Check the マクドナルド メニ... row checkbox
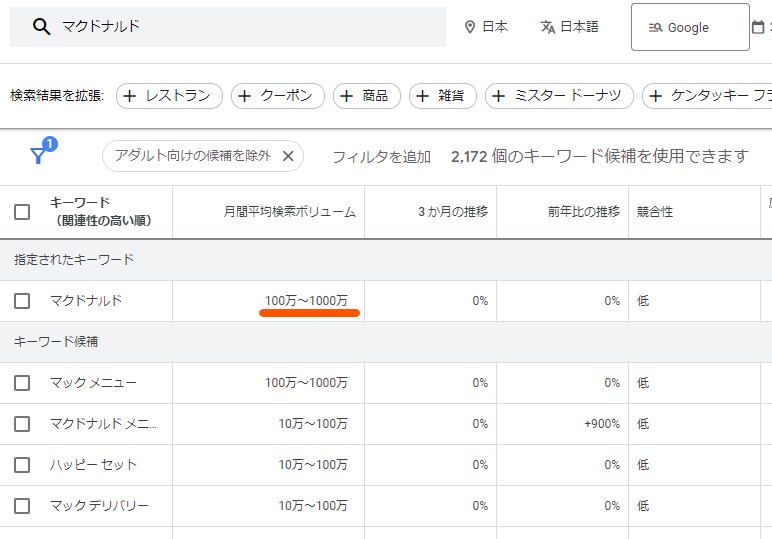This screenshot has height=539, width=772. [22, 424]
